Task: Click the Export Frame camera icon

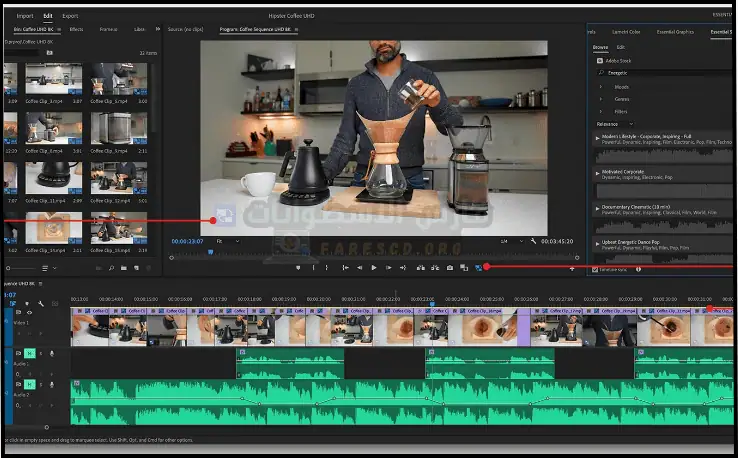Action: [x=450, y=267]
